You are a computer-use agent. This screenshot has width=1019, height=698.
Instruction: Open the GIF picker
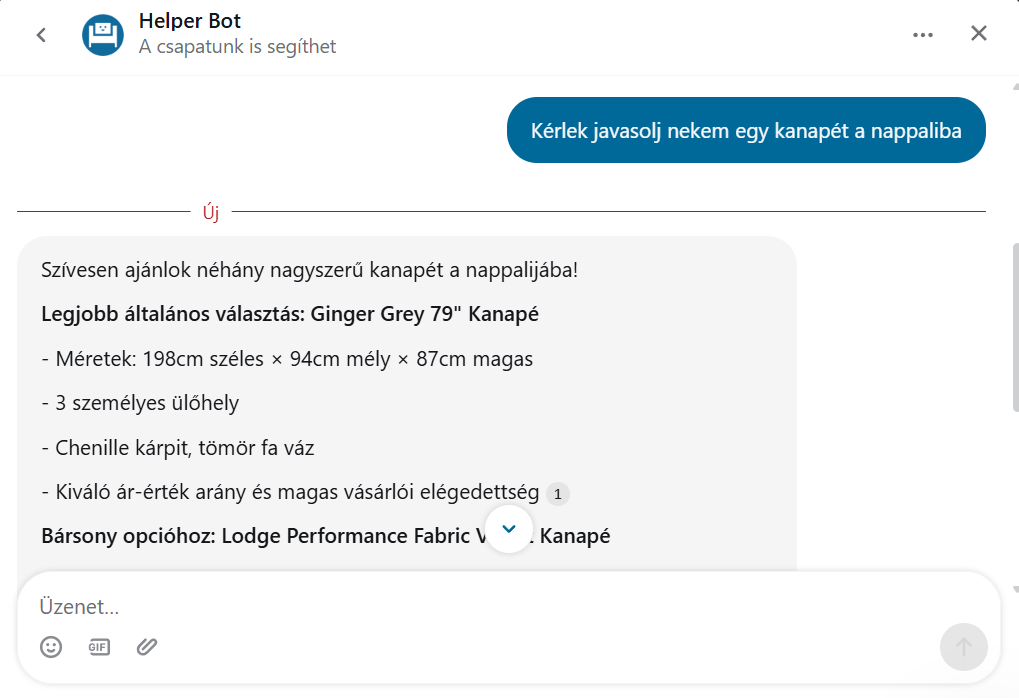click(x=98, y=647)
